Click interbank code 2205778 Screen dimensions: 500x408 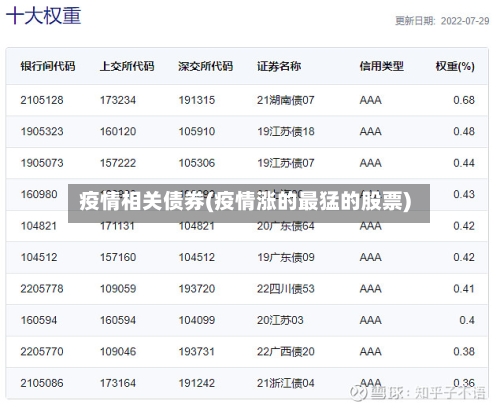42,289
